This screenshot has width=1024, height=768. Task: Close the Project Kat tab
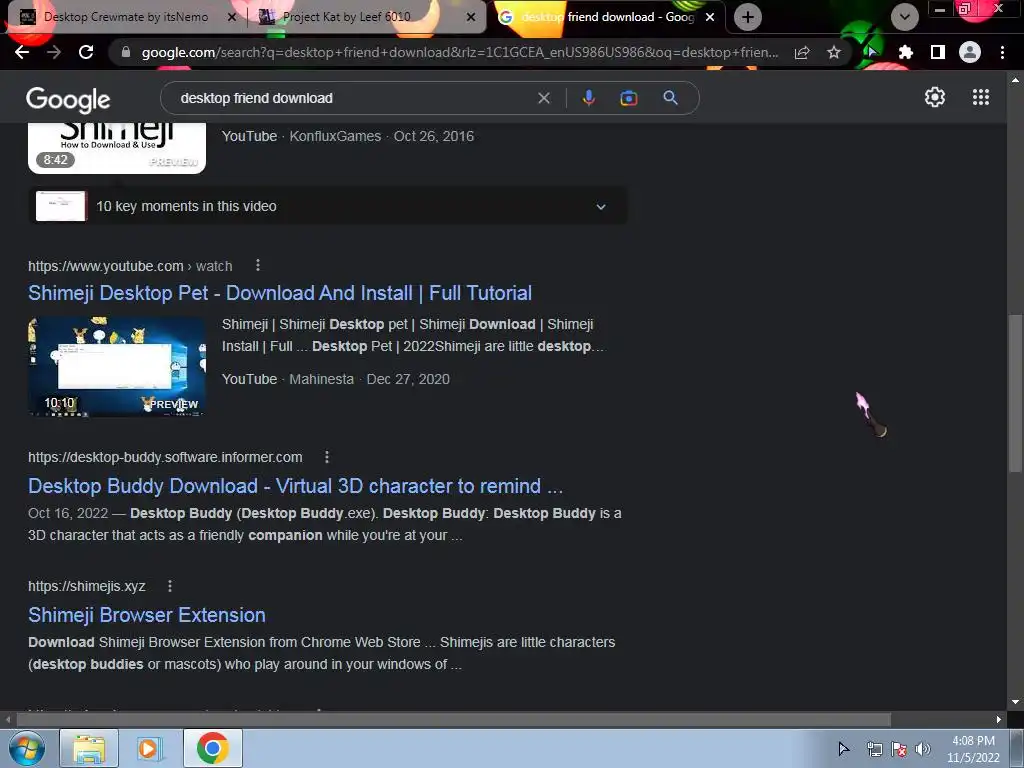pyautogui.click(x=471, y=17)
